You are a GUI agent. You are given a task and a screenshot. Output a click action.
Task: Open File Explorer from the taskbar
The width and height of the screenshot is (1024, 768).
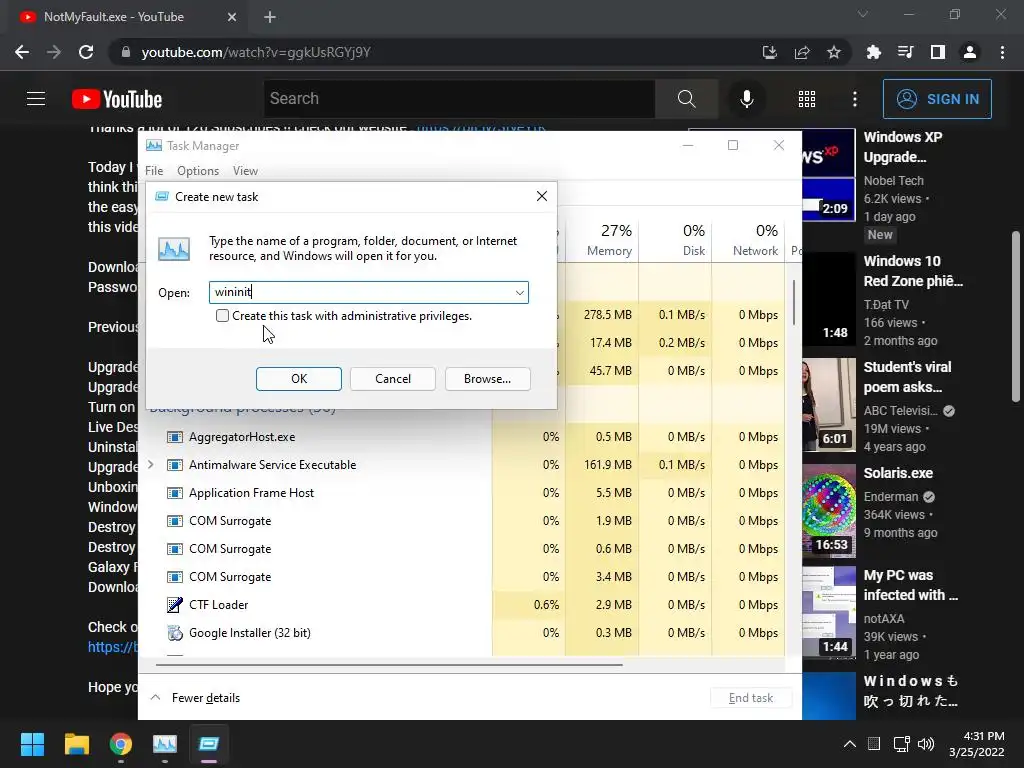[x=76, y=744]
